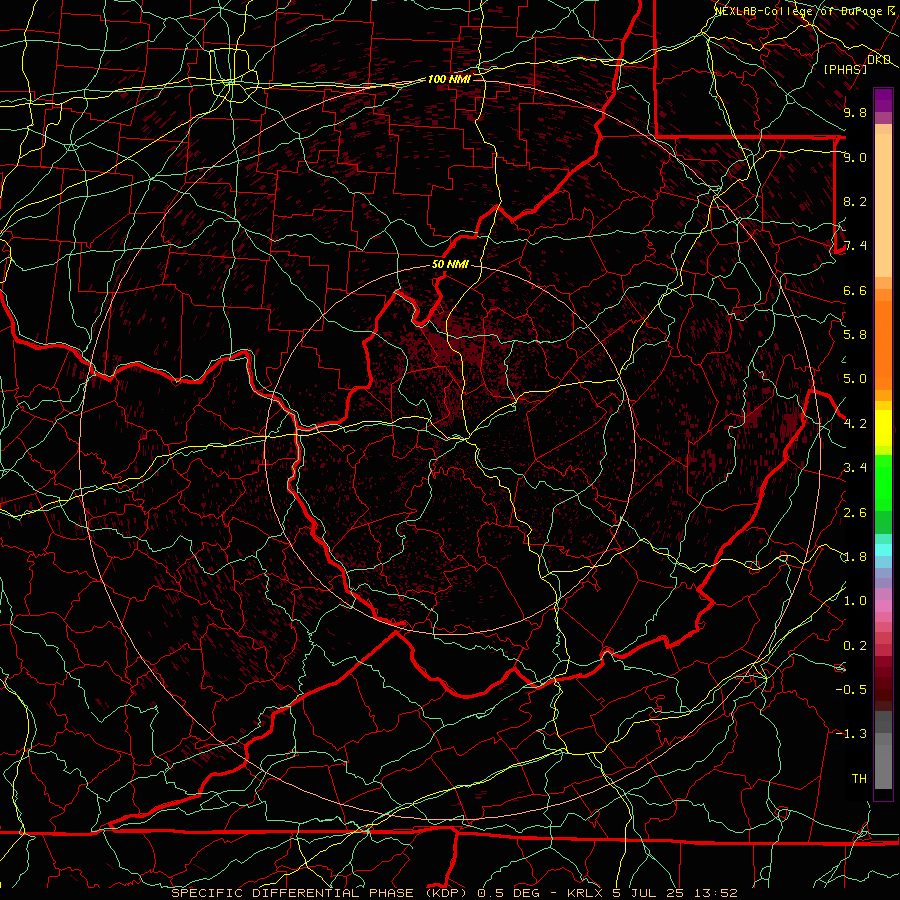Click the '1.0' legend value
The height and width of the screenshot is (900, 900).
pyautogui.click(x=855, y=602)
